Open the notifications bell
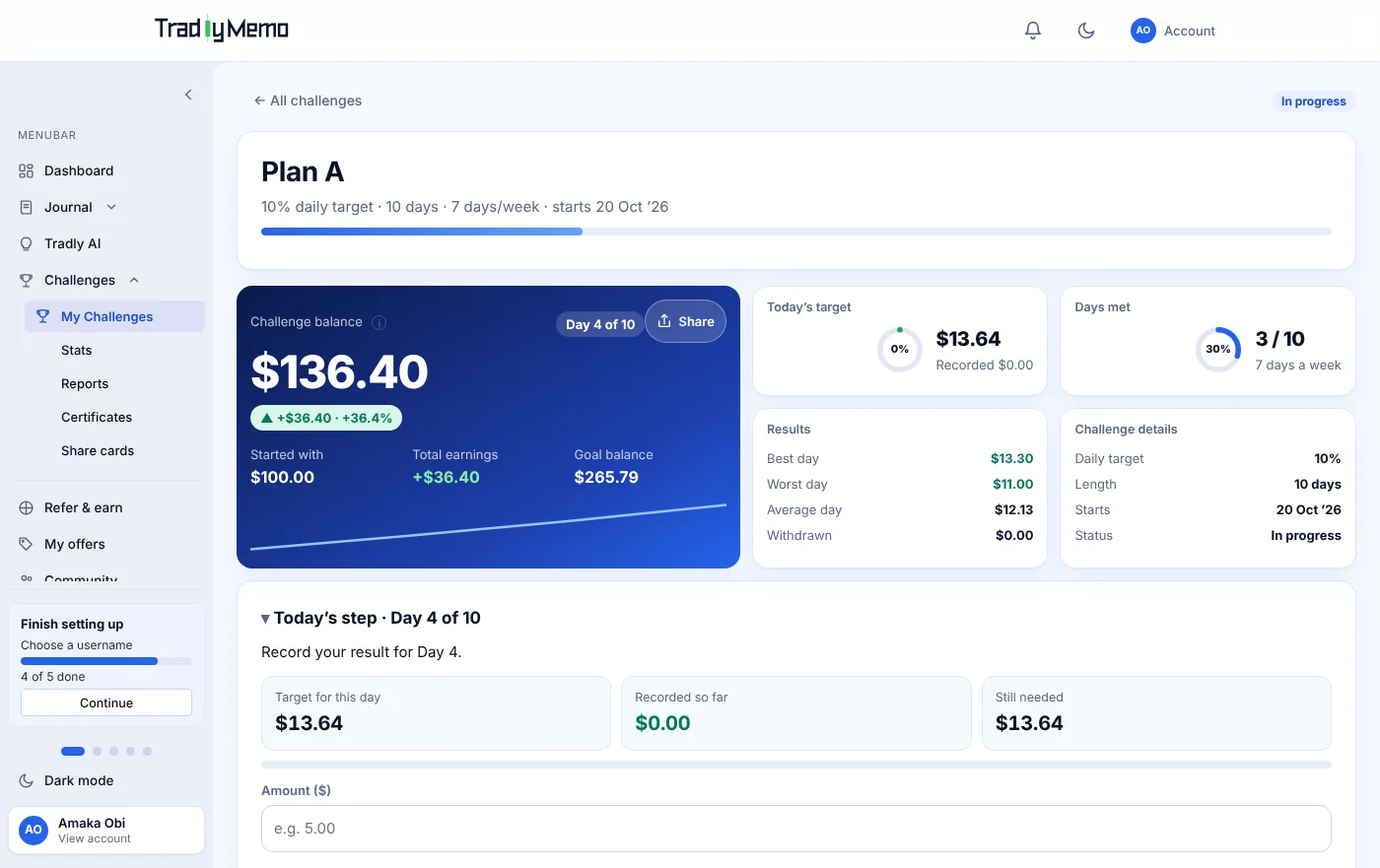This screenshot has width=1380, height=868. [1033, 31]
